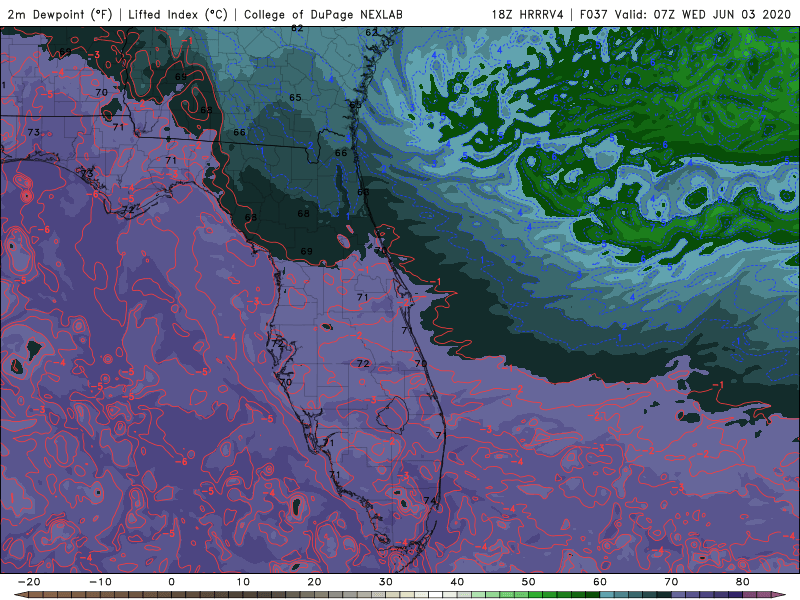Click the "30" color scale label

pos(386,582)
